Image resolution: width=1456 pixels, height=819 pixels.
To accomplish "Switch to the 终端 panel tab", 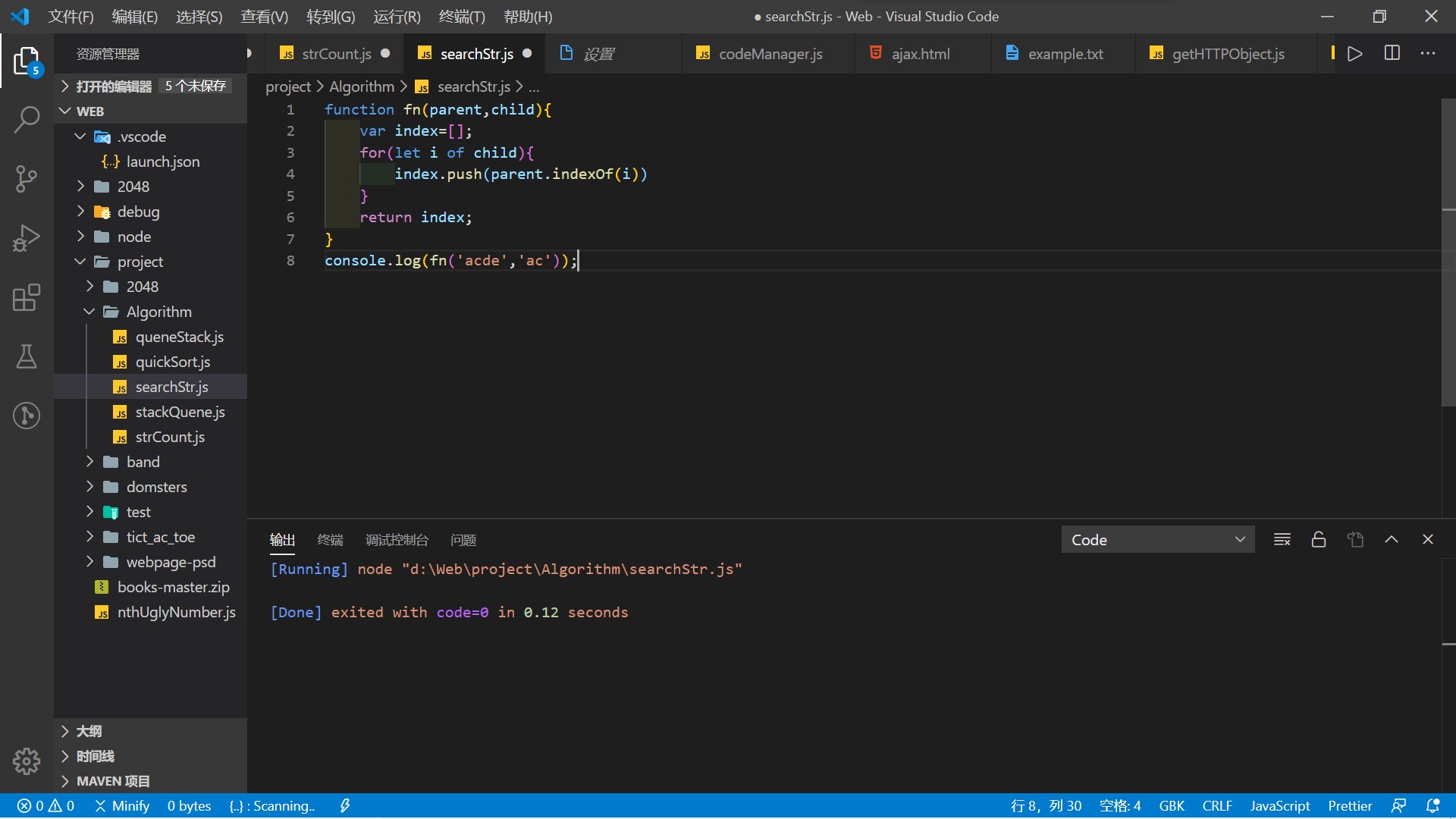I will (329, 539).
